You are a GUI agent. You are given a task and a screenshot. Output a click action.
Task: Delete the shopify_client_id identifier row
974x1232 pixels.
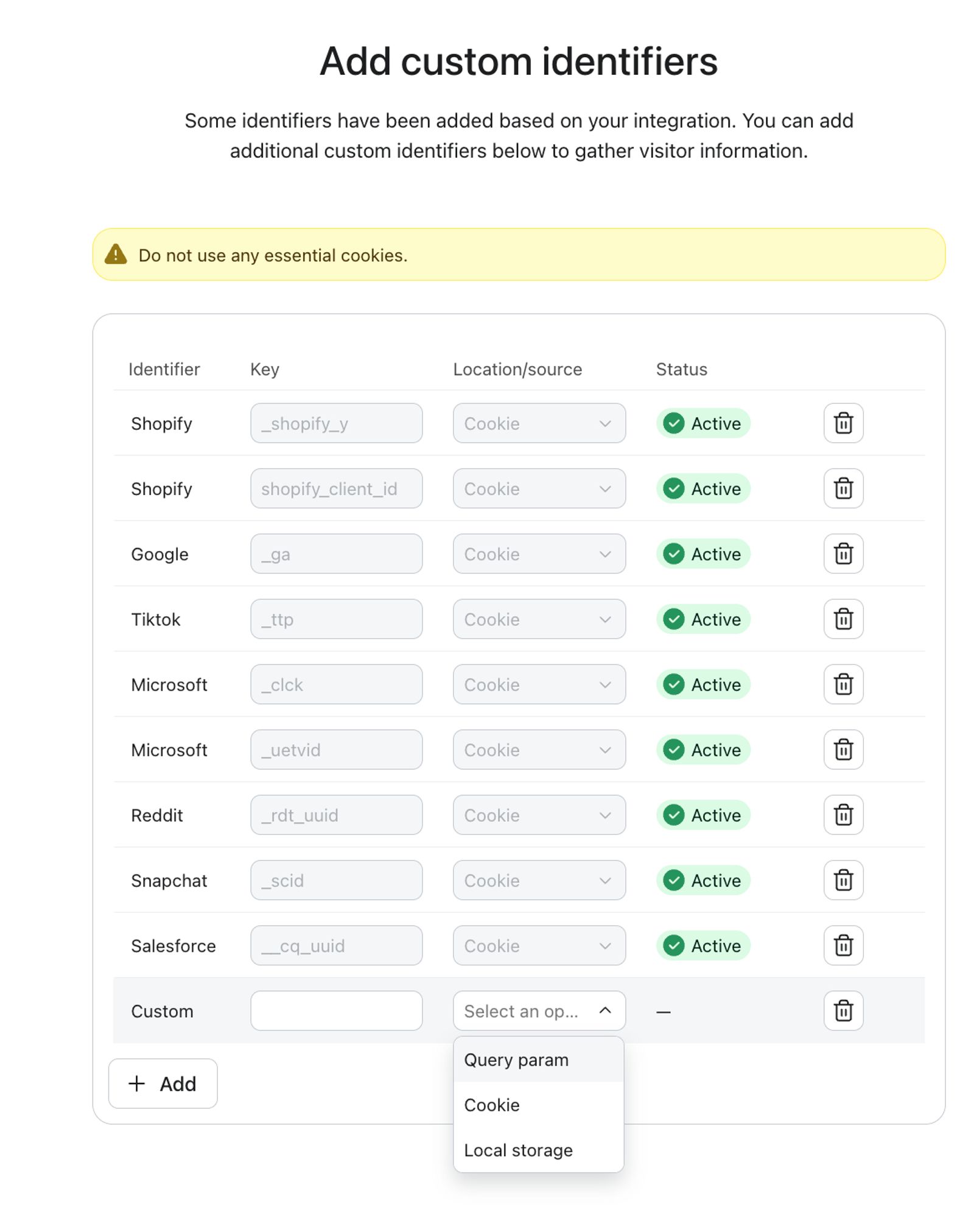(843, 488)
